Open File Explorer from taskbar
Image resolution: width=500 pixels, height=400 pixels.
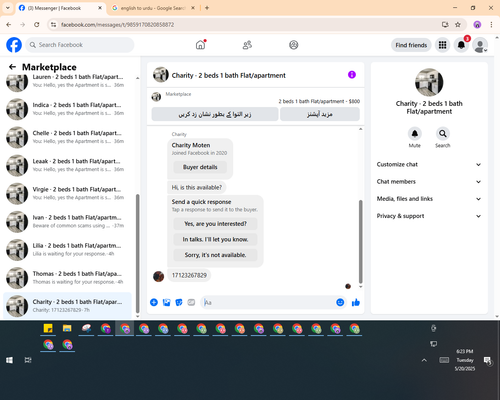(x=67, y=328)
